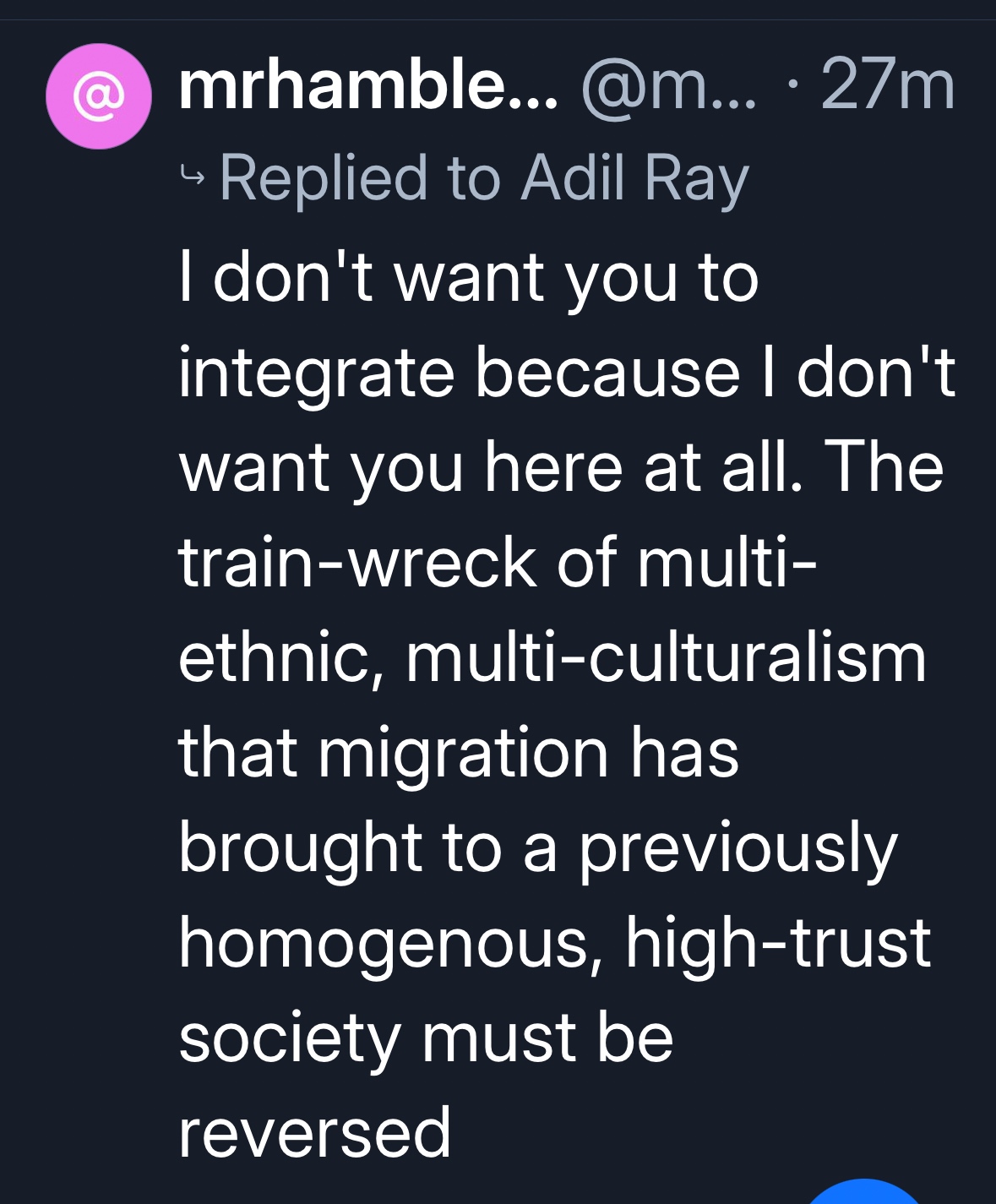Open the "Replied to Adil Ray" link
The image size is (996, 1204).
[x=483, y=178]
